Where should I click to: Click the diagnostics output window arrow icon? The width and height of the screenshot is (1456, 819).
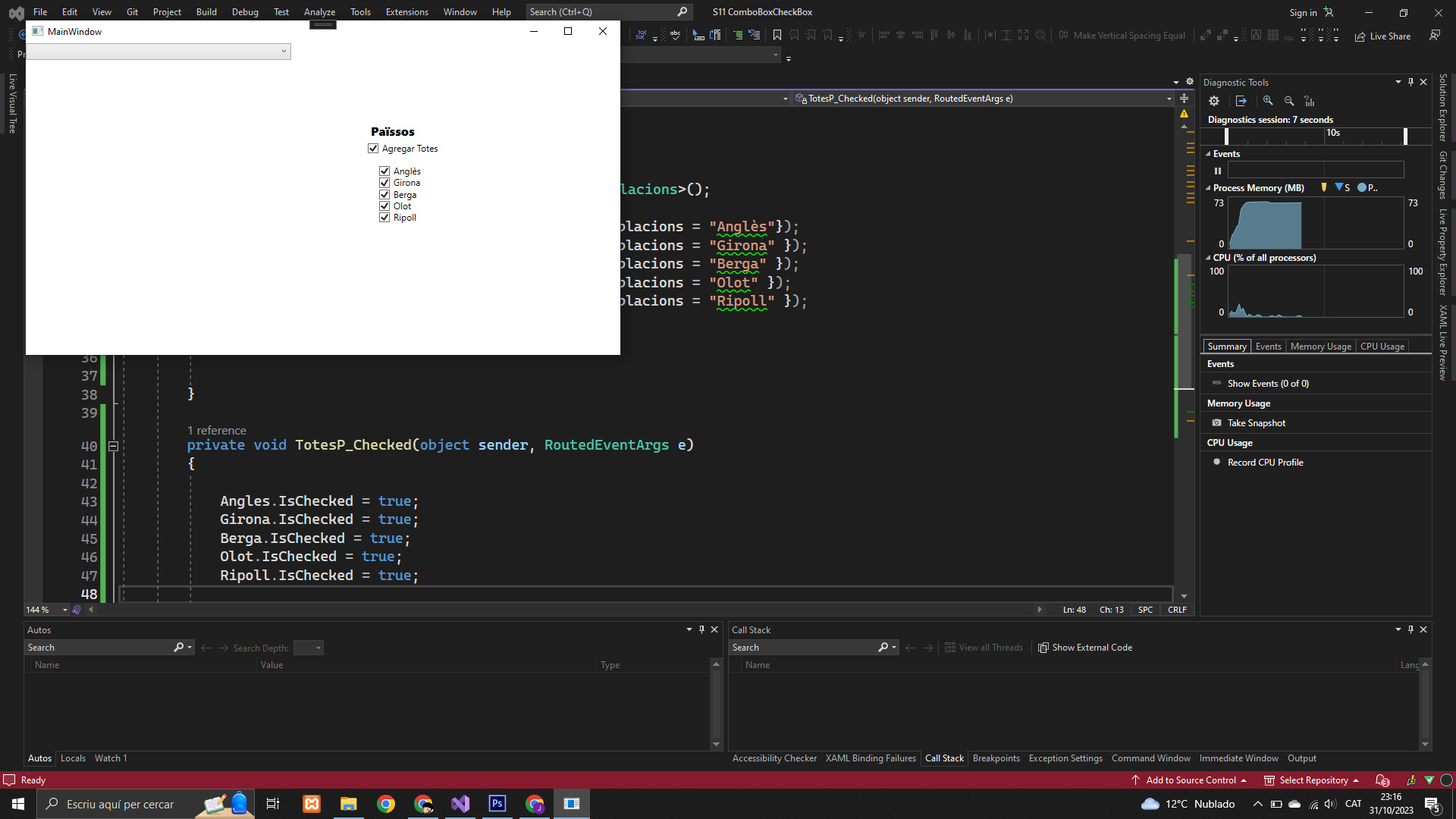(1241, 101)
